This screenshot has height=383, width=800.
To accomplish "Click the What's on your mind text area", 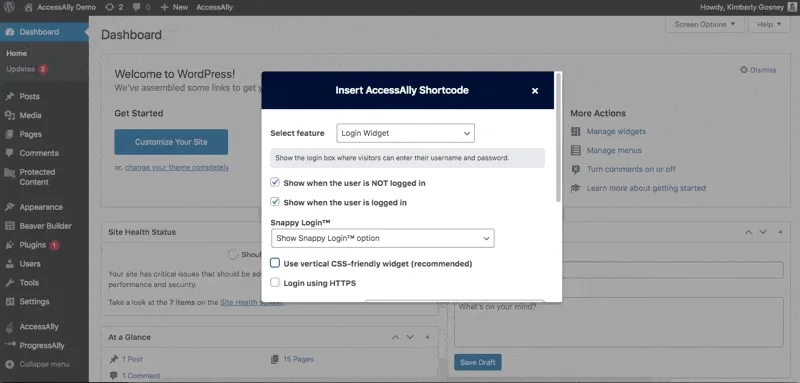I will (618, 322).
